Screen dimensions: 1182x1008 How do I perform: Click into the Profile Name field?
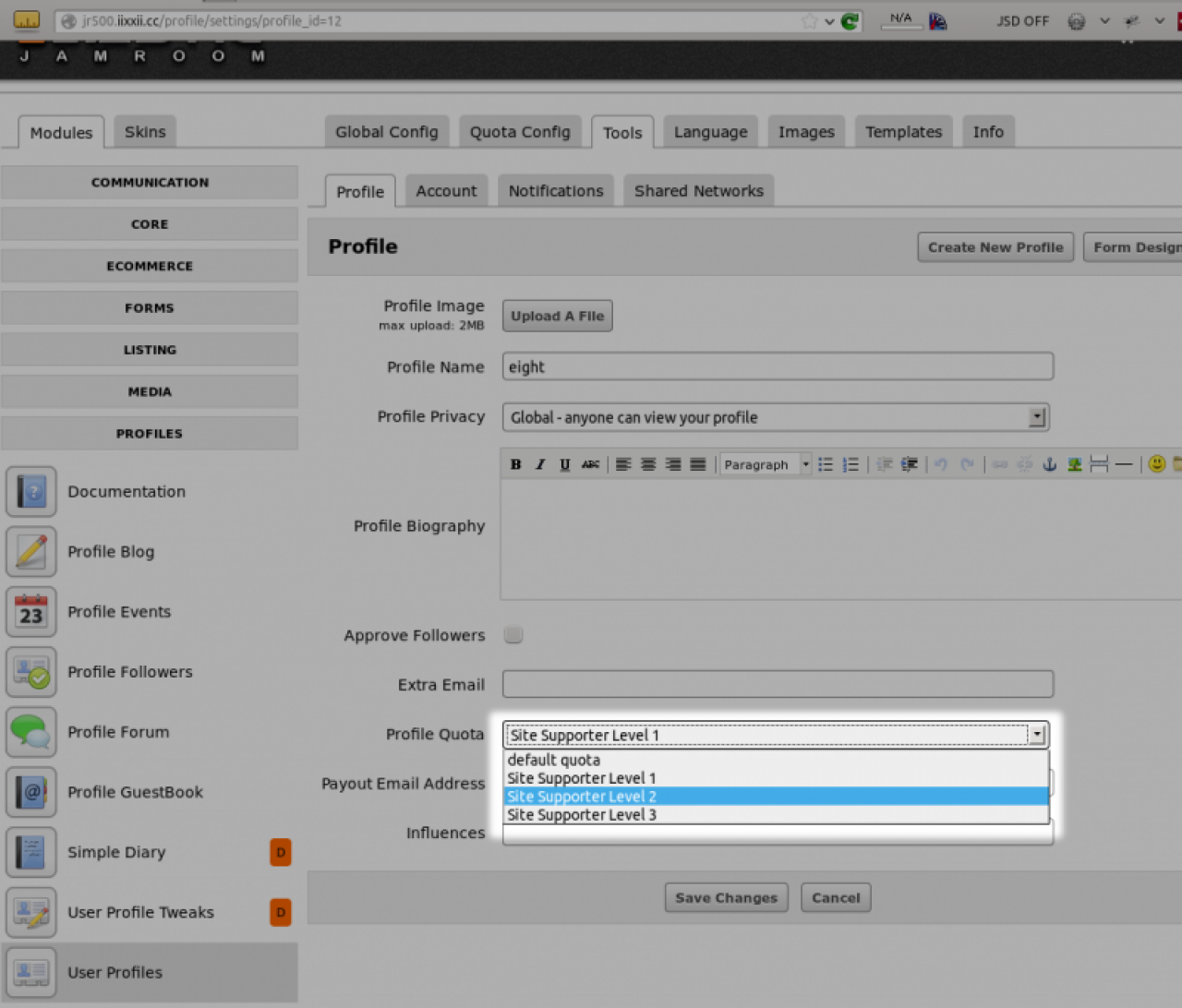(x=777, y=366)
